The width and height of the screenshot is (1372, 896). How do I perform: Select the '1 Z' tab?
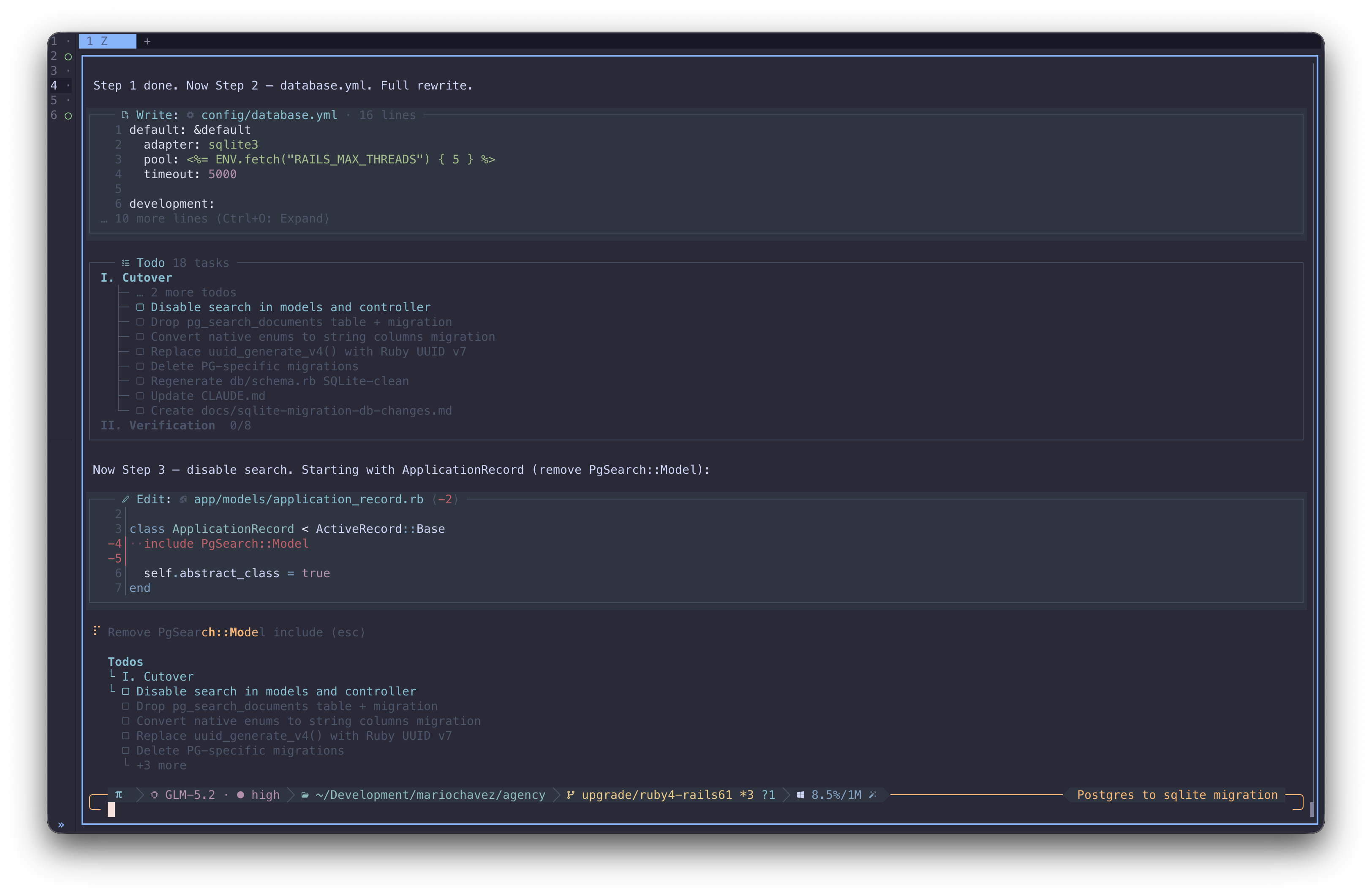click(x=108, y=41)
